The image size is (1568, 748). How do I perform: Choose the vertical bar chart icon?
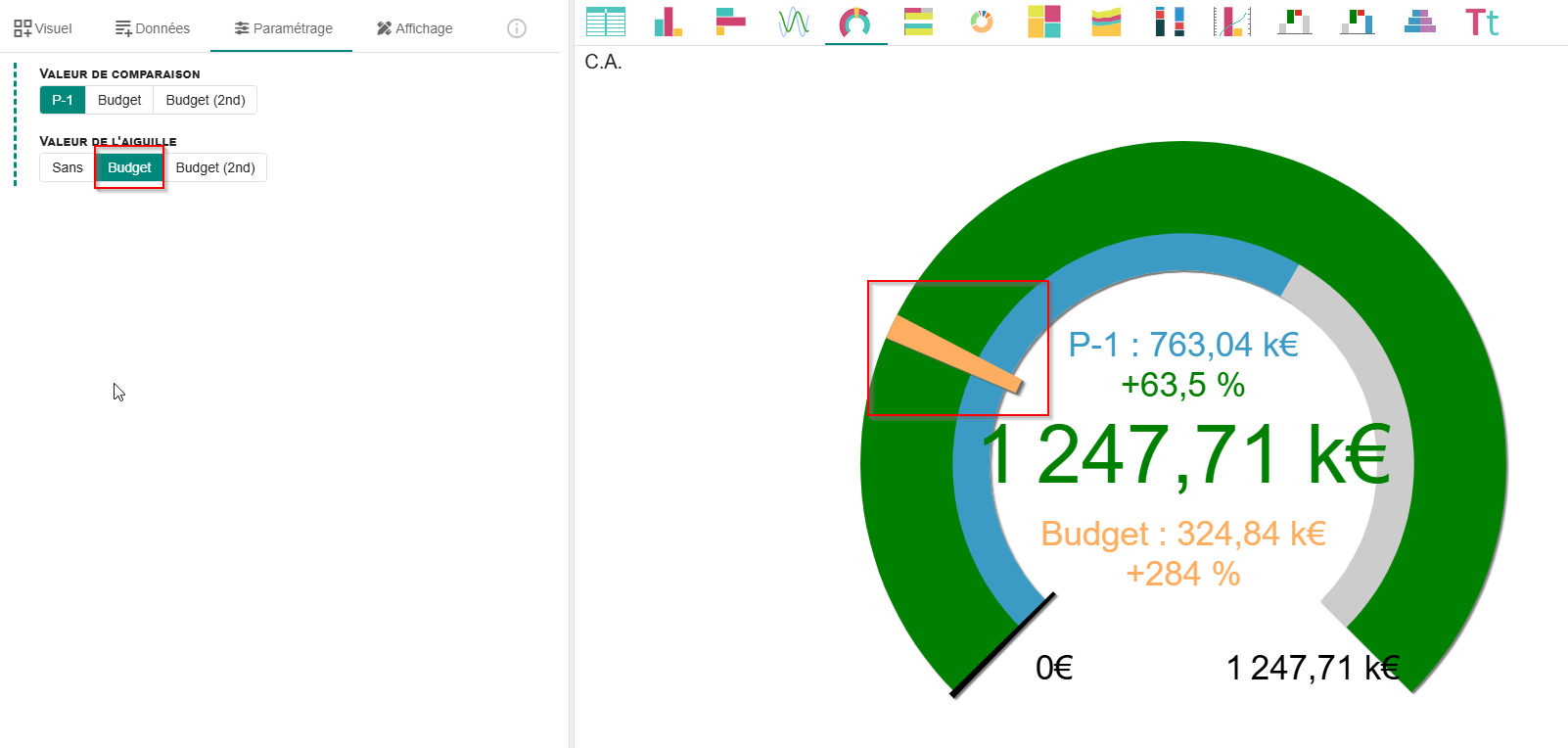pos(669,22)
